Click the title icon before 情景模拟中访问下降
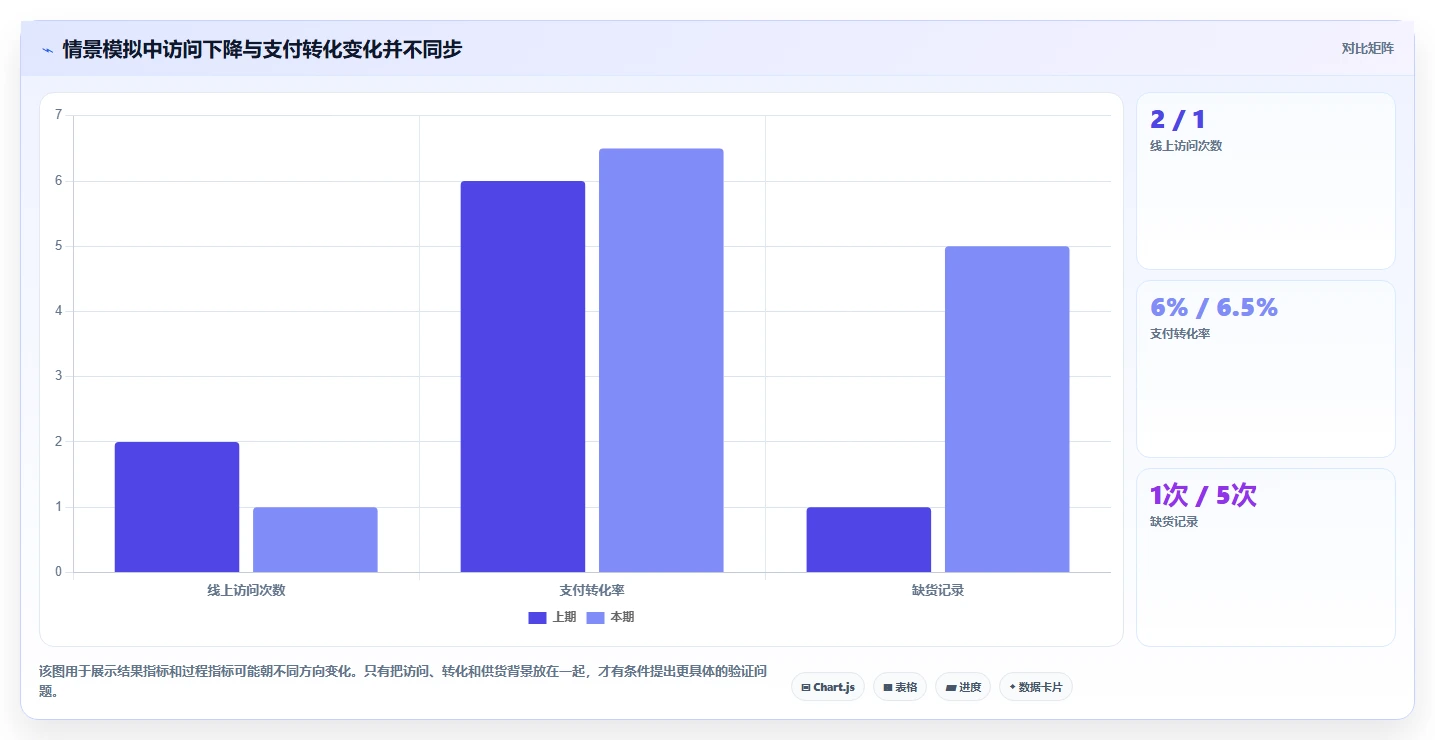1435x740 pixels. 47,49
